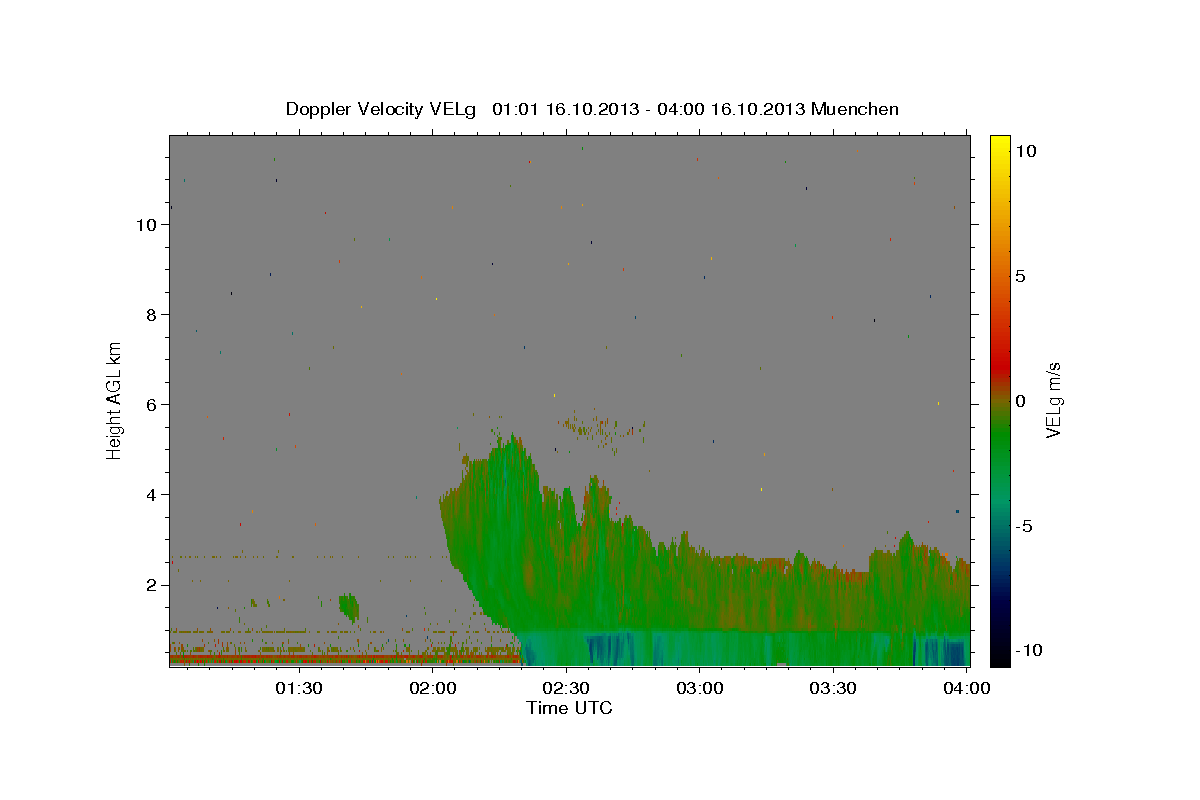Image resolution: width=1200 pixels, height=800 pixels.
Task: Click the colorbar tick label 0
Action: point(1020,401)
